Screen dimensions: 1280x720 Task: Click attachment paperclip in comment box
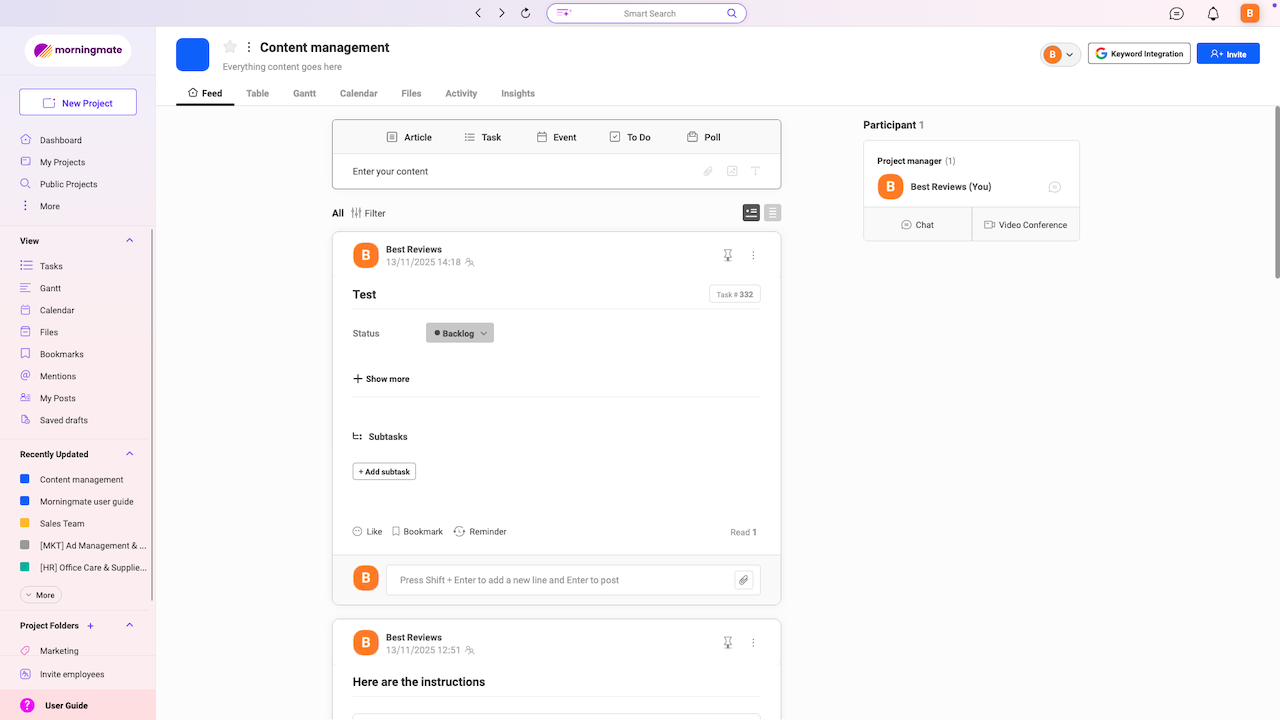coord(743,580)
